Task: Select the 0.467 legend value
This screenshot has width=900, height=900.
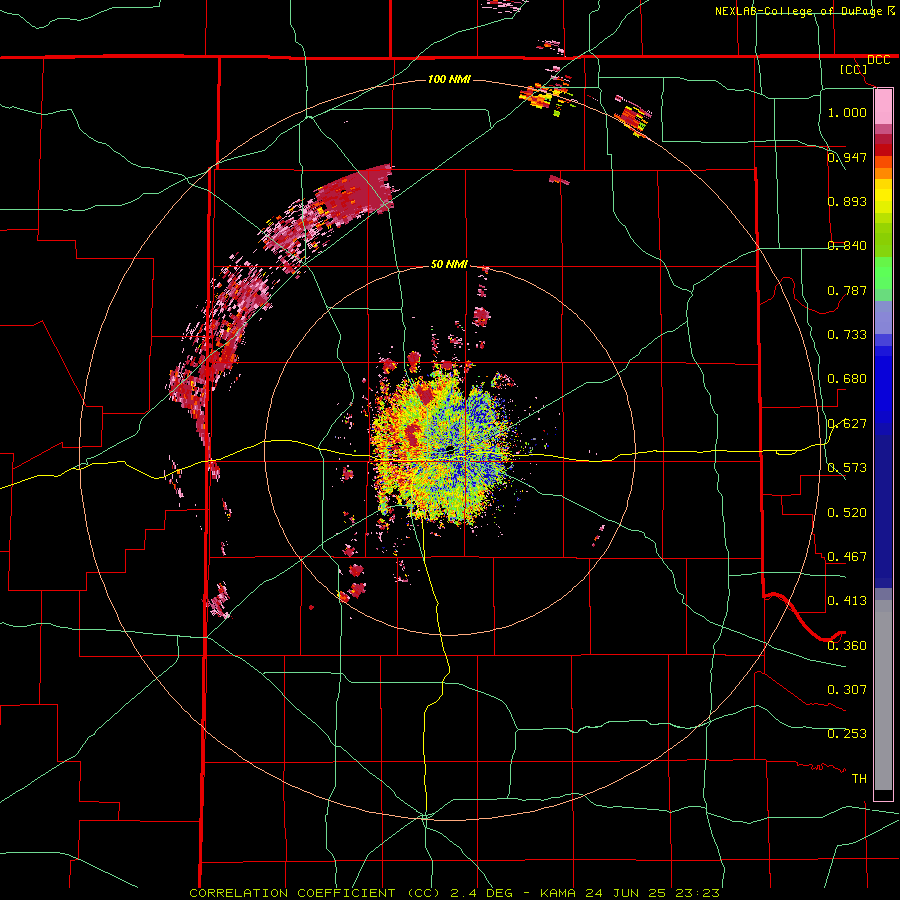Action: click(x=847, y=556)
